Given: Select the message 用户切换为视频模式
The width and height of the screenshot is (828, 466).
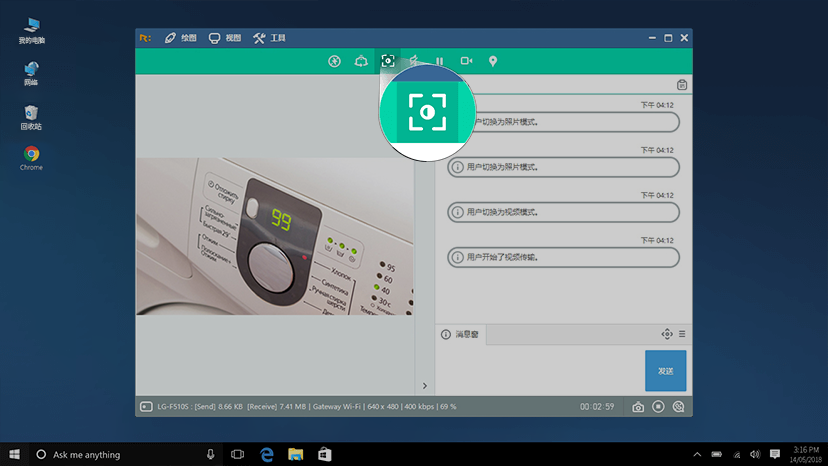Looking at the screenshot, I should (x=563, y=212).
